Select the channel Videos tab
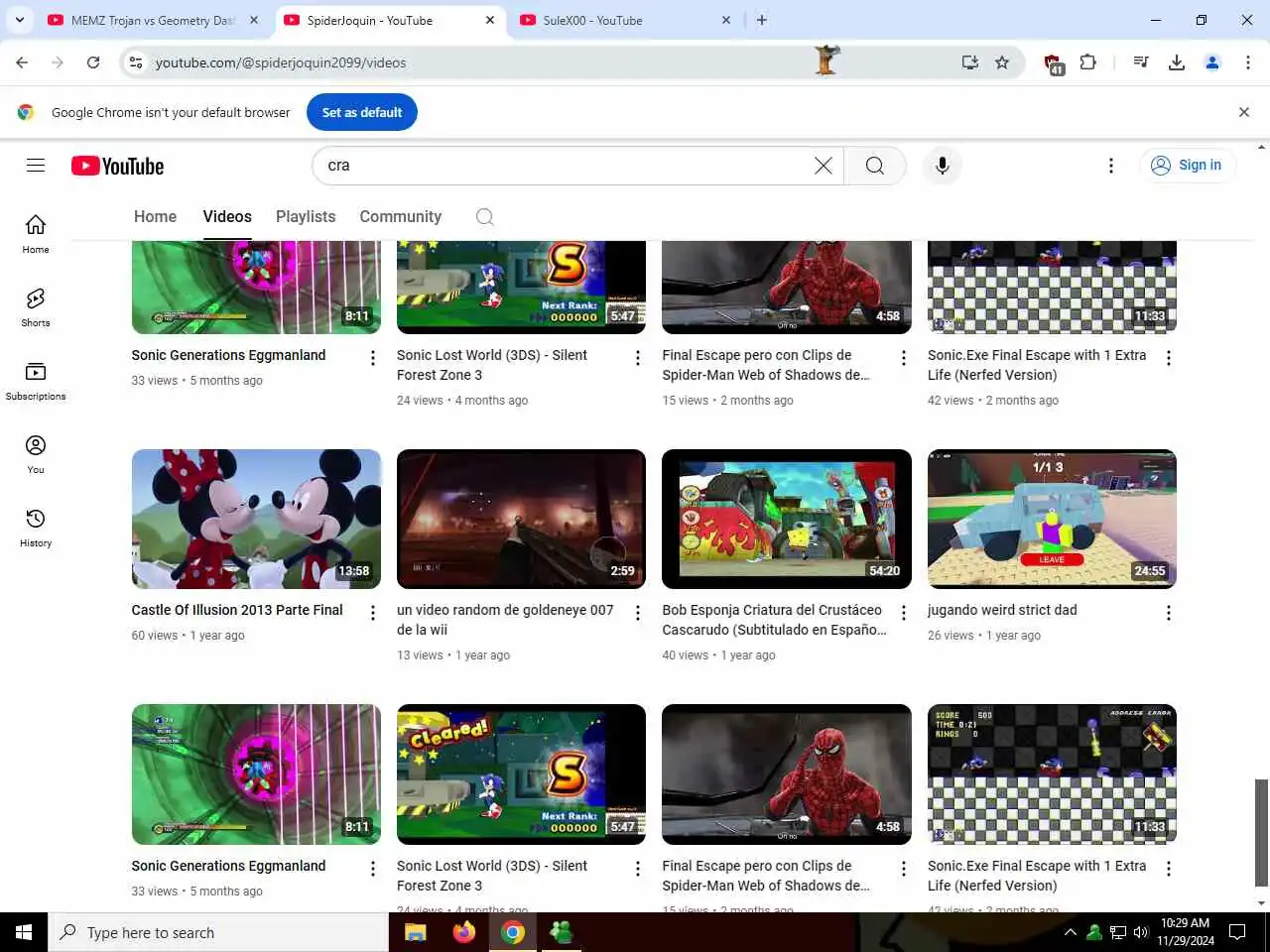The width and height of the screenshot is (1270, 952). click(227, 216)
